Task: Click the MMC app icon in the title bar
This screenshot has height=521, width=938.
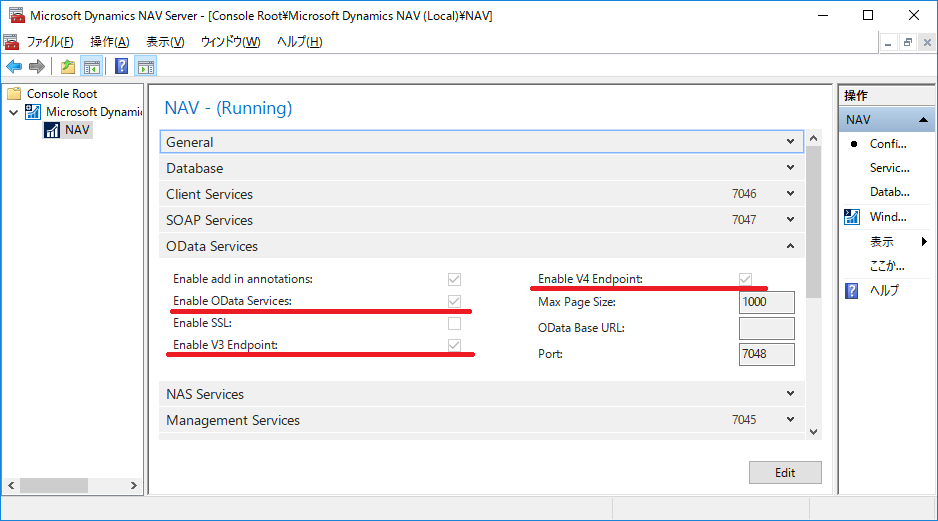Action: coord(17,15)
